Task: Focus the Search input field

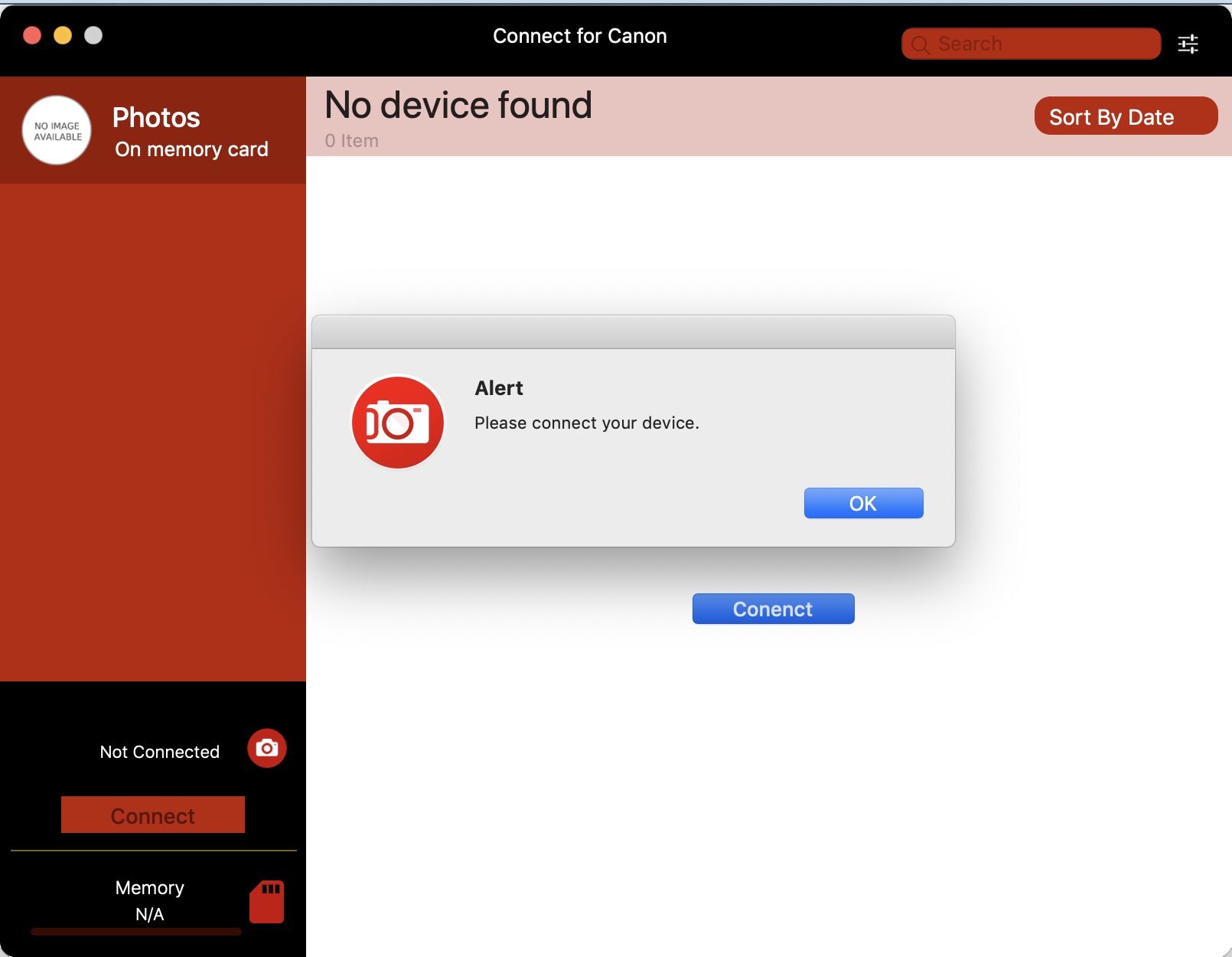Action: point(1032,44)
